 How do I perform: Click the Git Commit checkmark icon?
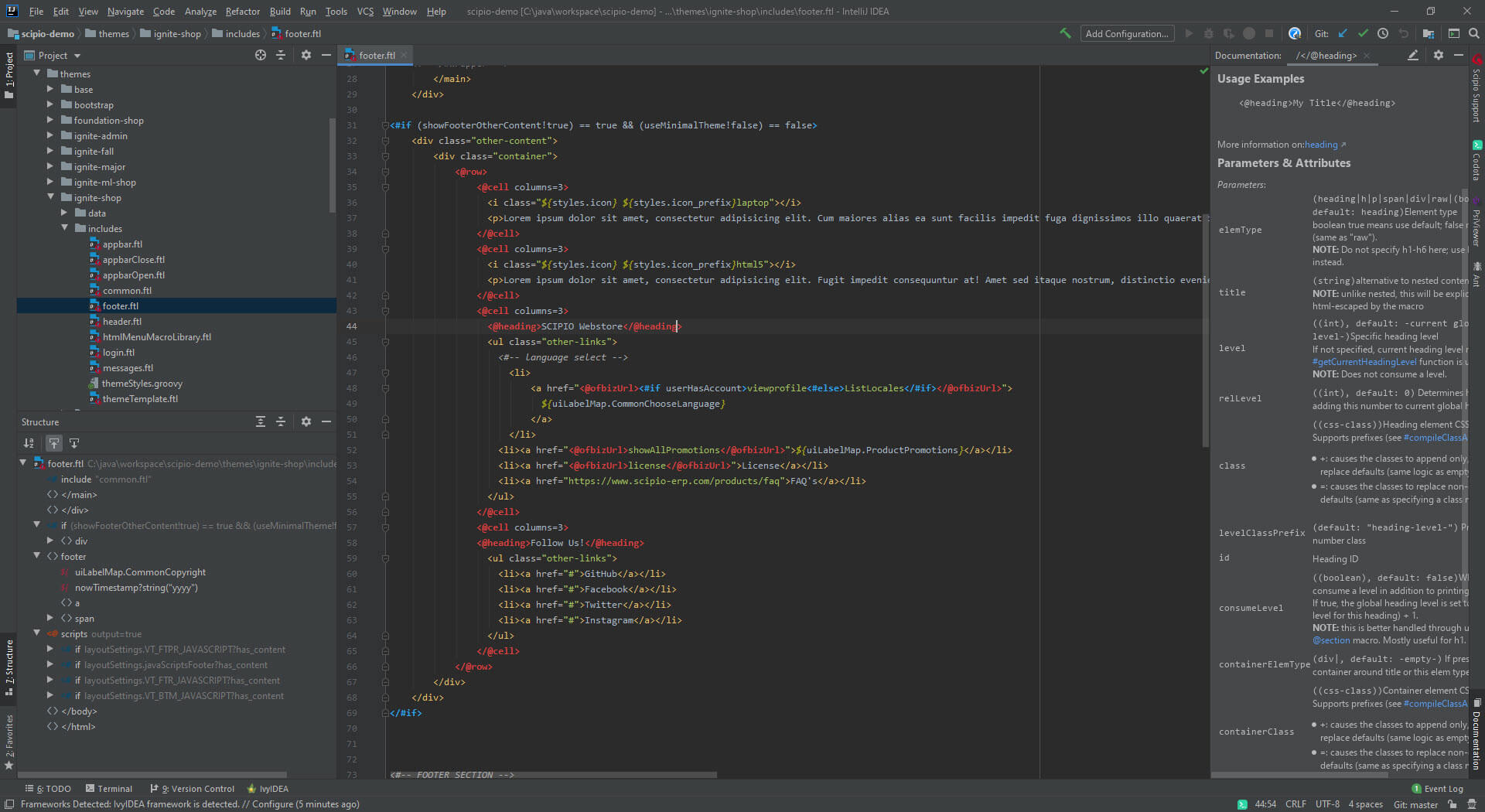point(1363,33)
